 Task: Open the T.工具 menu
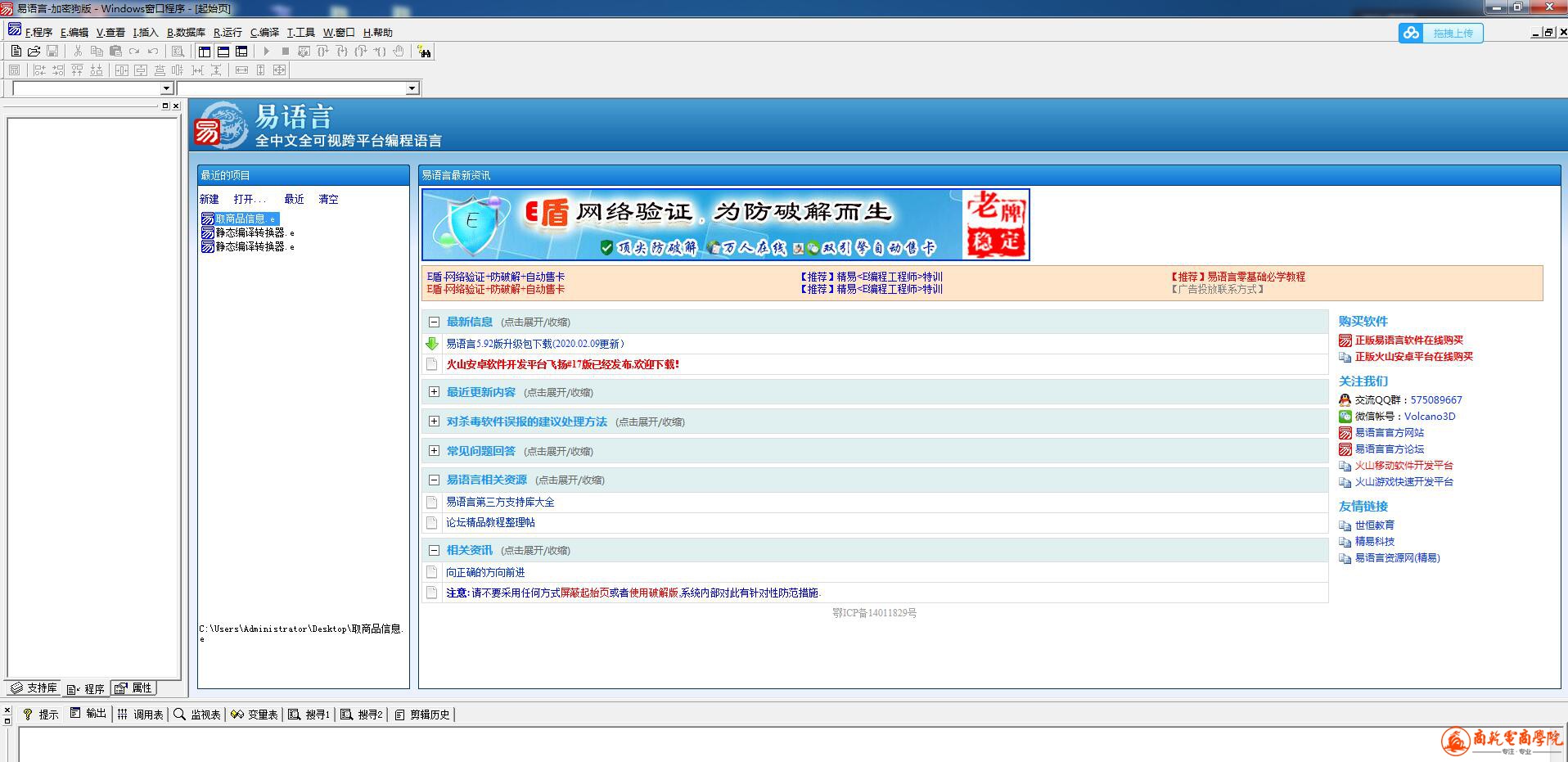click(300, 33)
